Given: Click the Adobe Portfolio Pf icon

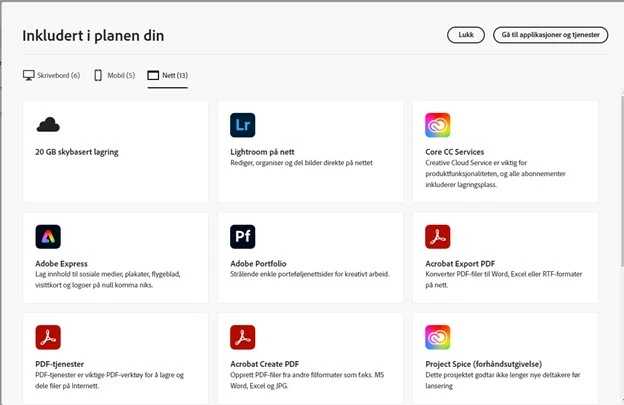Looking at the screenshot, I should (242, 237).
